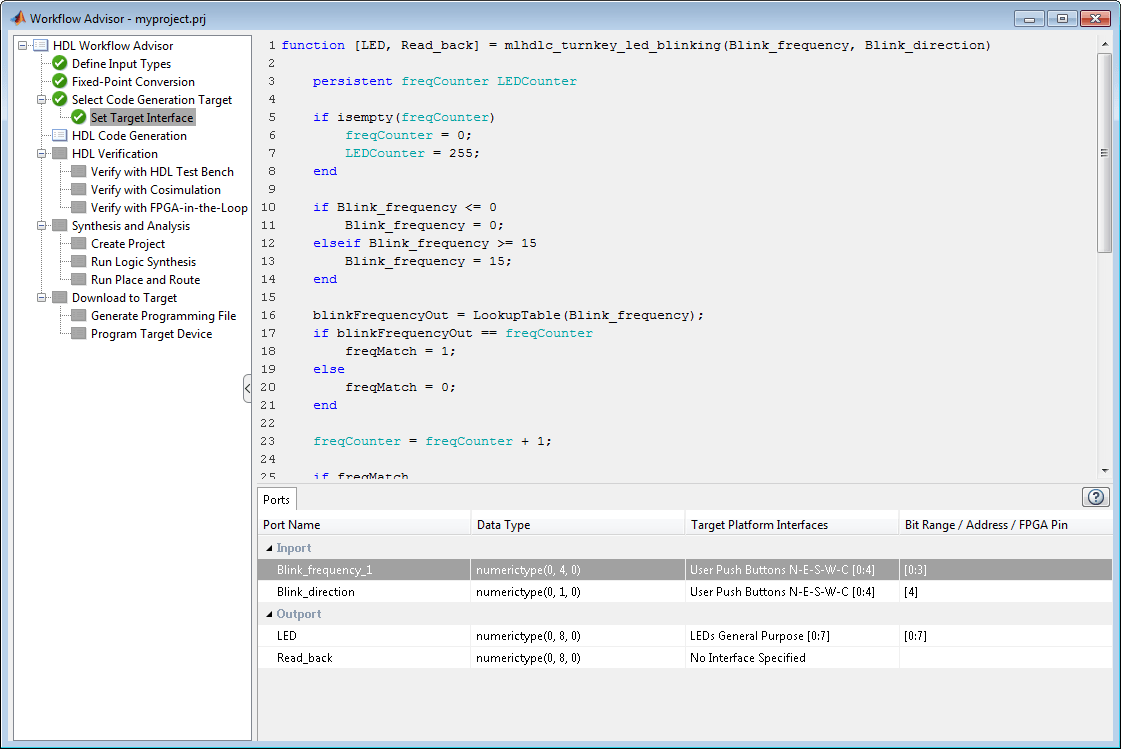Click green check icon beside Fixed-Point Conversion
The image size is (1121, 749).
click(x=60, y=82)
